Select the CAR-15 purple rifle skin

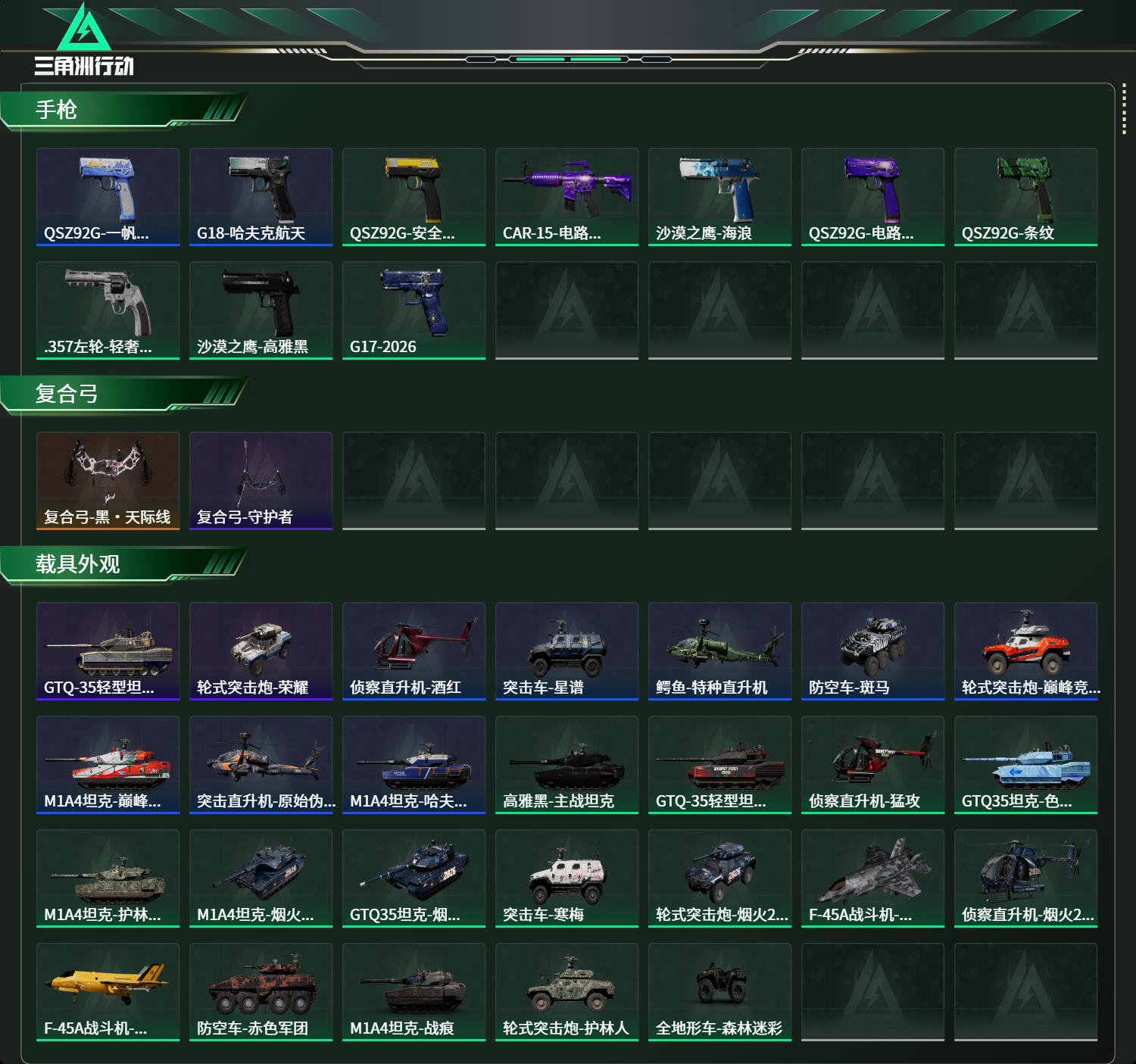click(x=566, y=197)
